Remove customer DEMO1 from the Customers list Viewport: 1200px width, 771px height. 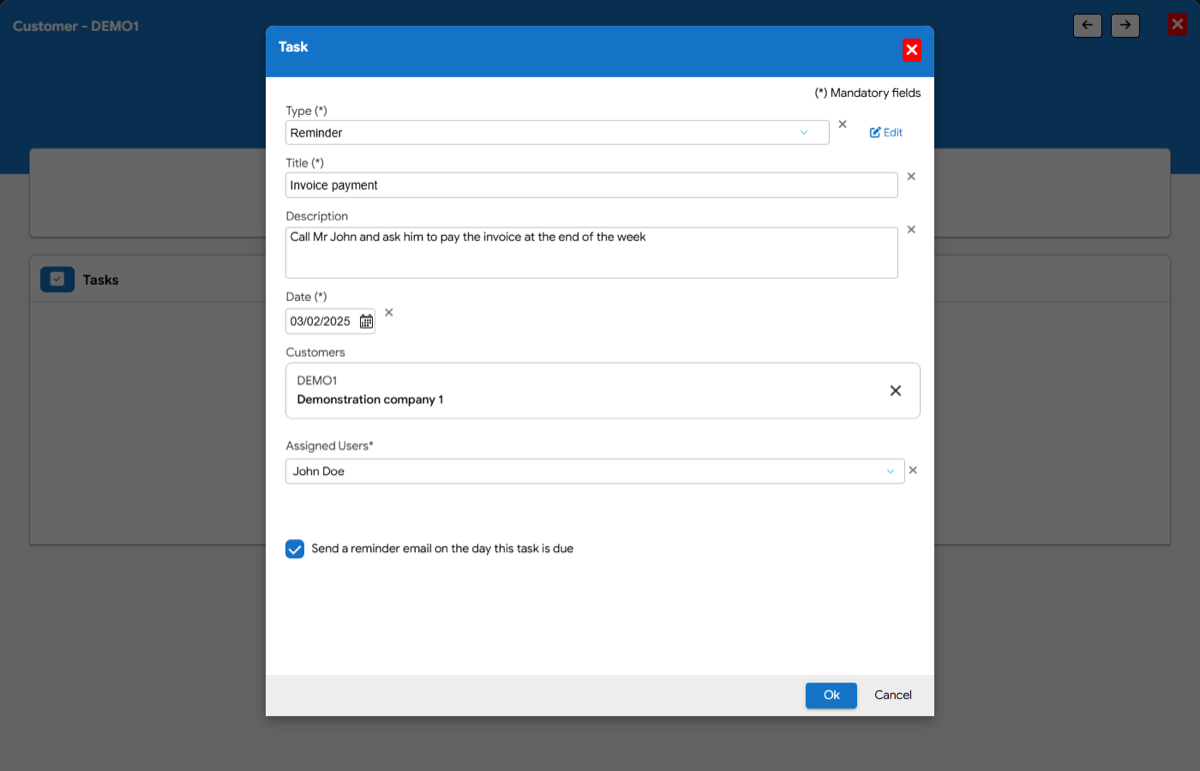point(896,391)
